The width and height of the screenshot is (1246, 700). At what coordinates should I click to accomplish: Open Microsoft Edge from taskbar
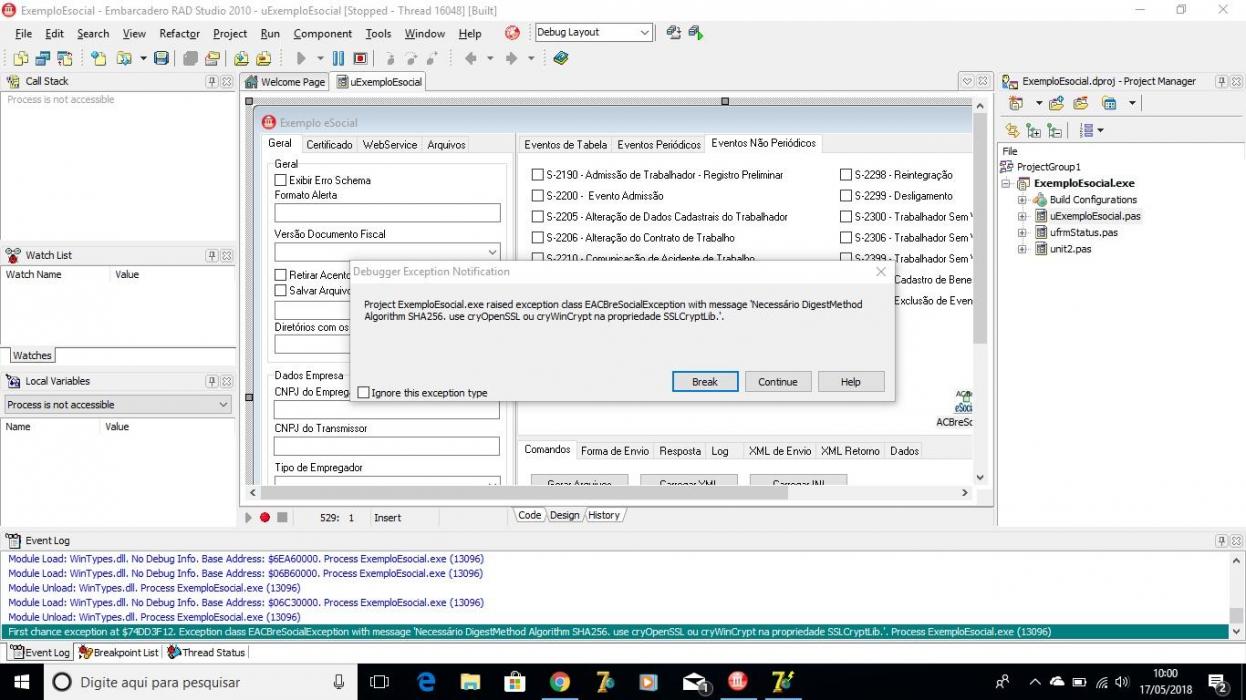pyautogui.click(x=427, y=682)
